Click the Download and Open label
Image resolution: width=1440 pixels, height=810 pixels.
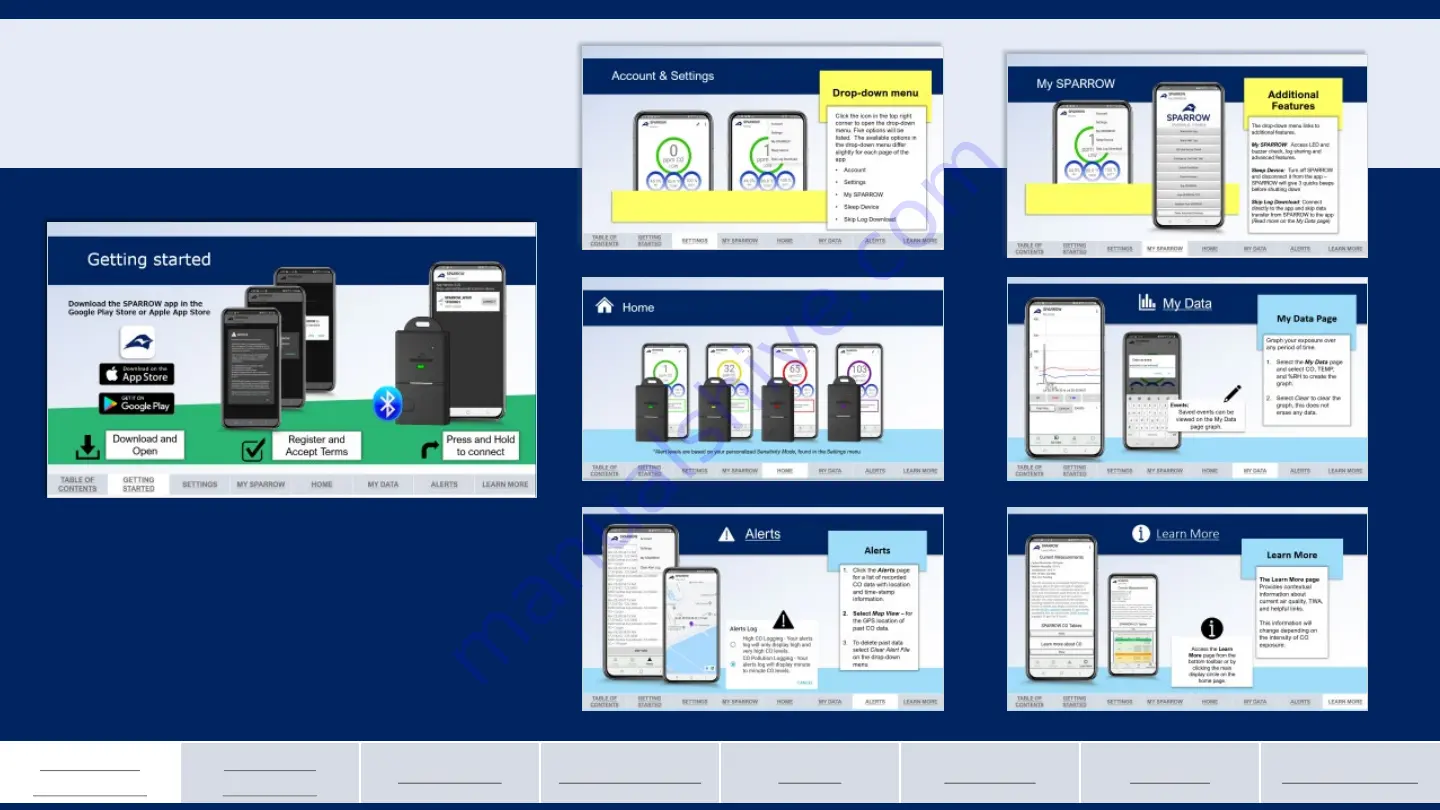click(145, 445)
